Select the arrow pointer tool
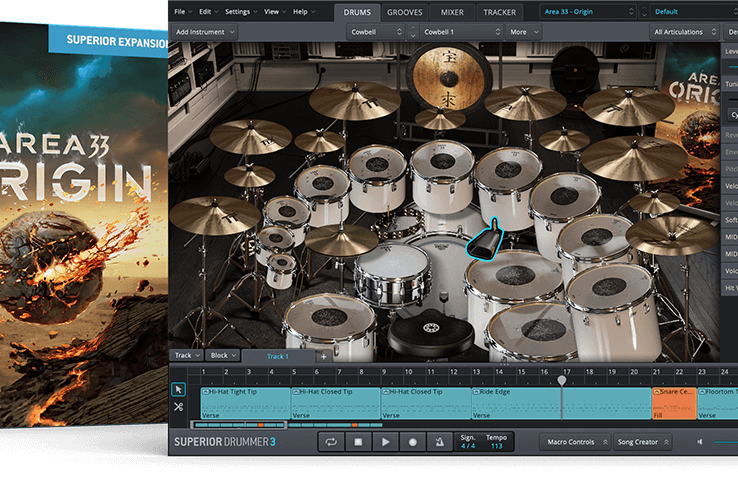The width and height of the screenshot is (738, 488). coord(178,390)
